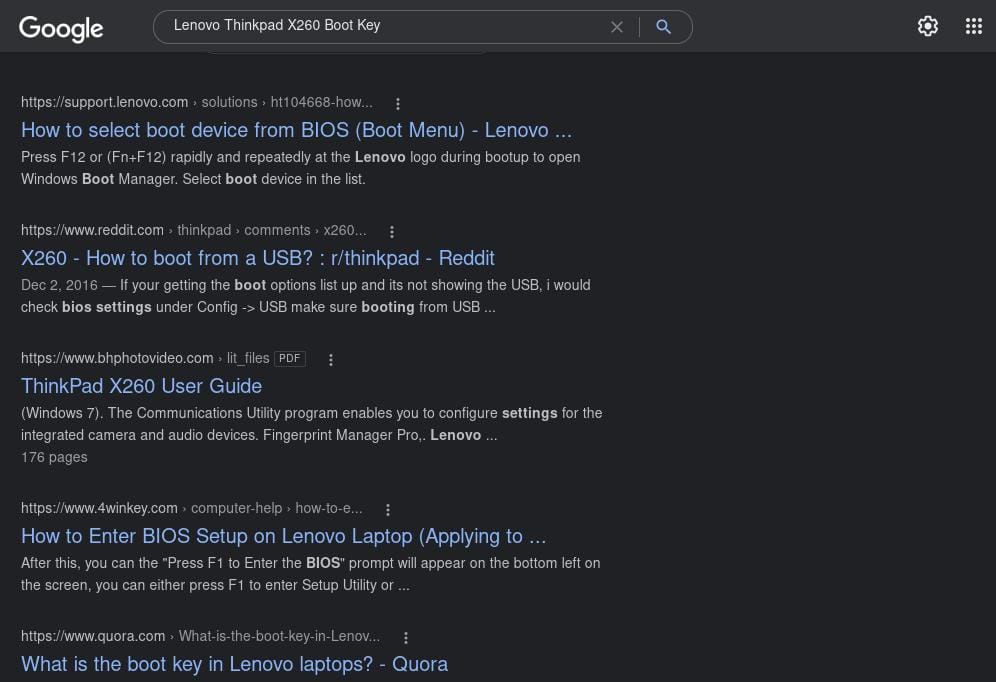Open the three-dot menu beside the 4winkey.com result
The image size is (996, 682).
point(388,509)
